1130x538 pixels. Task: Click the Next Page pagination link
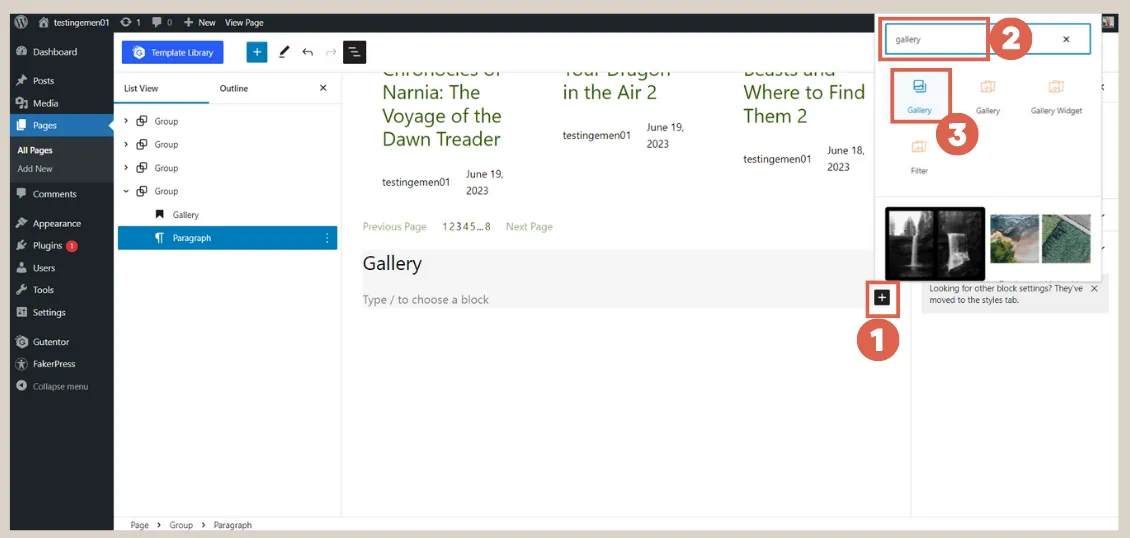tap(529, 227)
